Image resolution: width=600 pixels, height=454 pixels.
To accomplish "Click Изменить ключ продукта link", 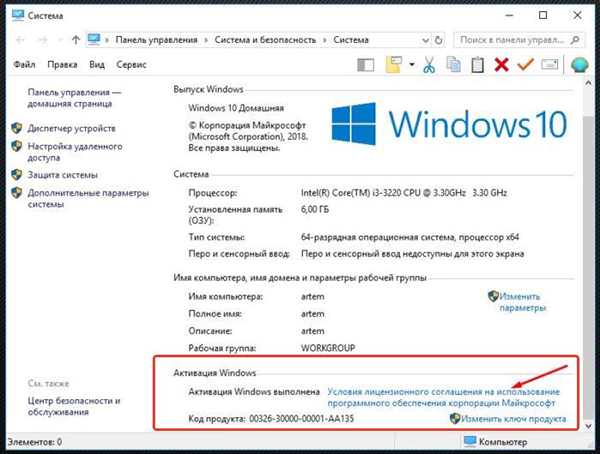I will (x=513, y=419).
